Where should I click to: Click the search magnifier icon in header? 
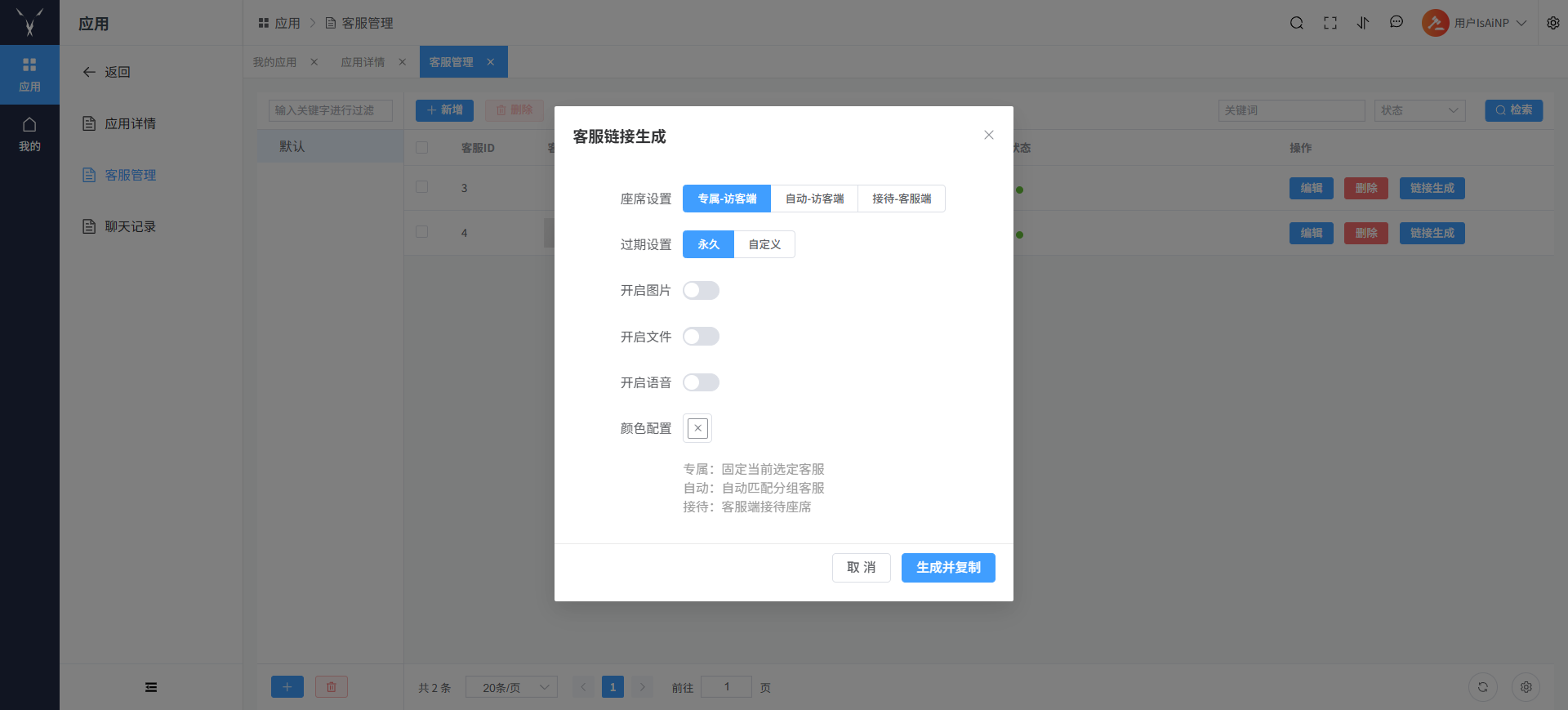click(1296, 23)
